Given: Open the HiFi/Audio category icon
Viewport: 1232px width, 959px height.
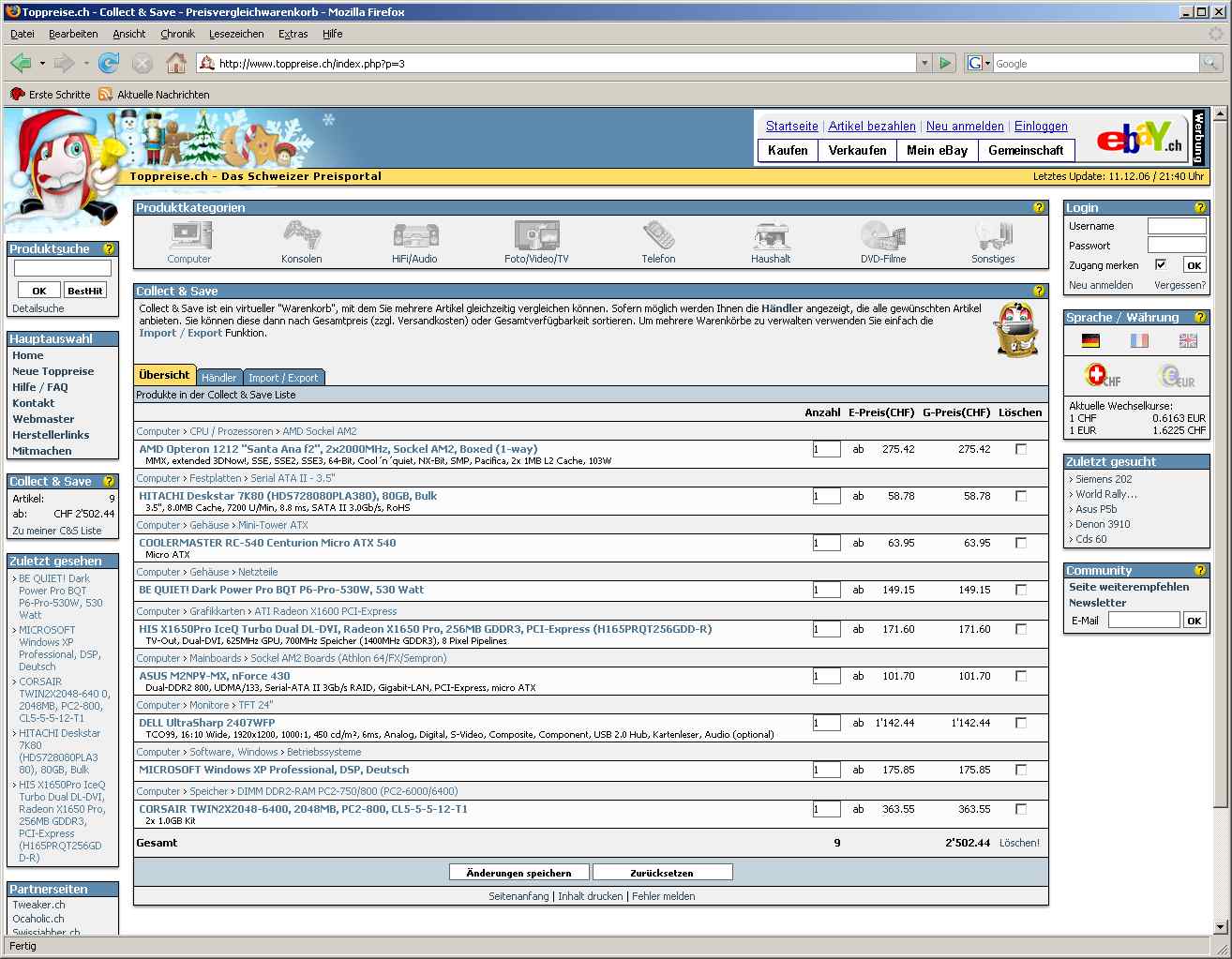Looking at the screenshot, I should 415,235.
